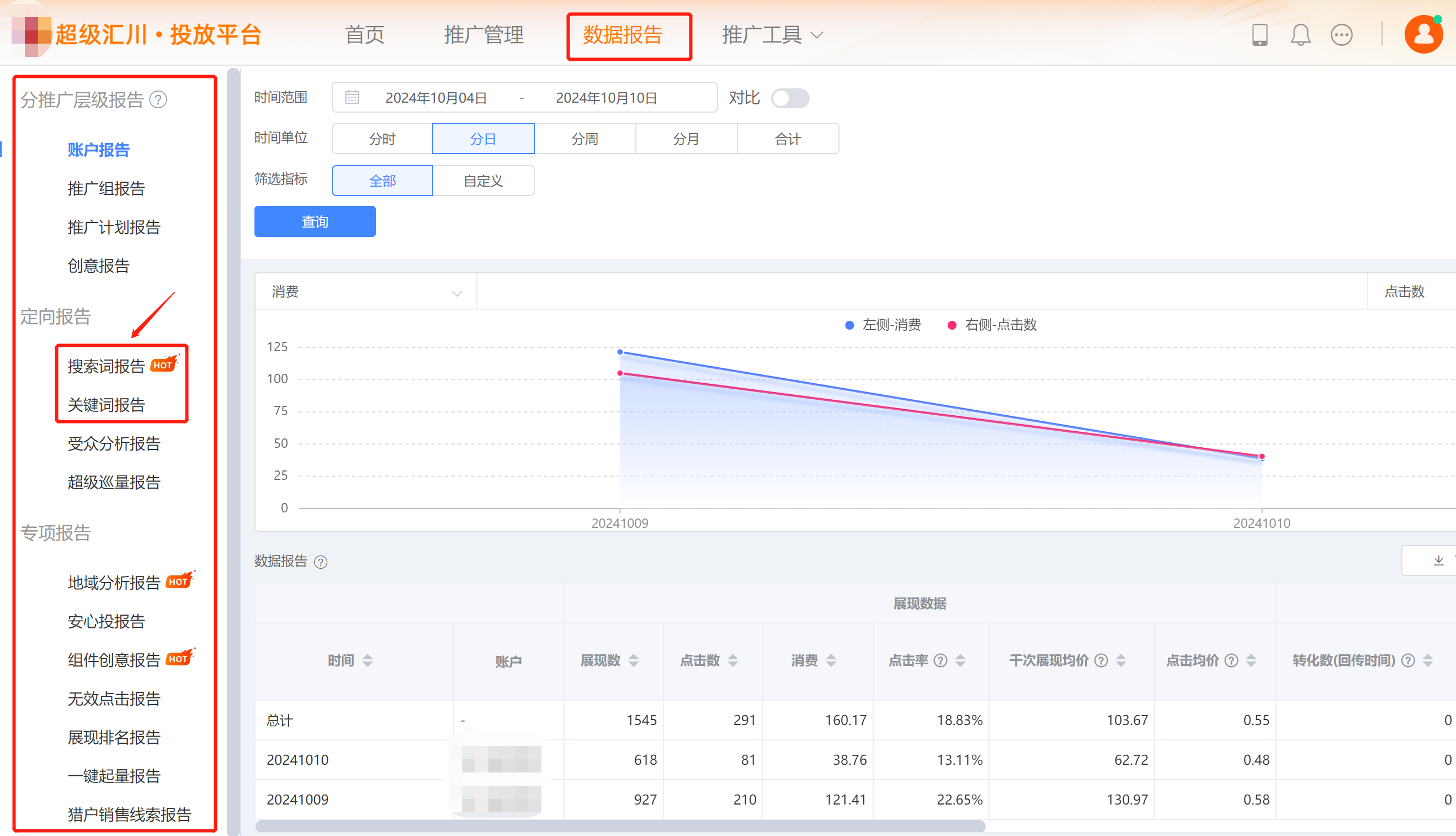Click the 超级汇川 platform logo
Viewport: 1456px width, 836px height.
point(136,35)
